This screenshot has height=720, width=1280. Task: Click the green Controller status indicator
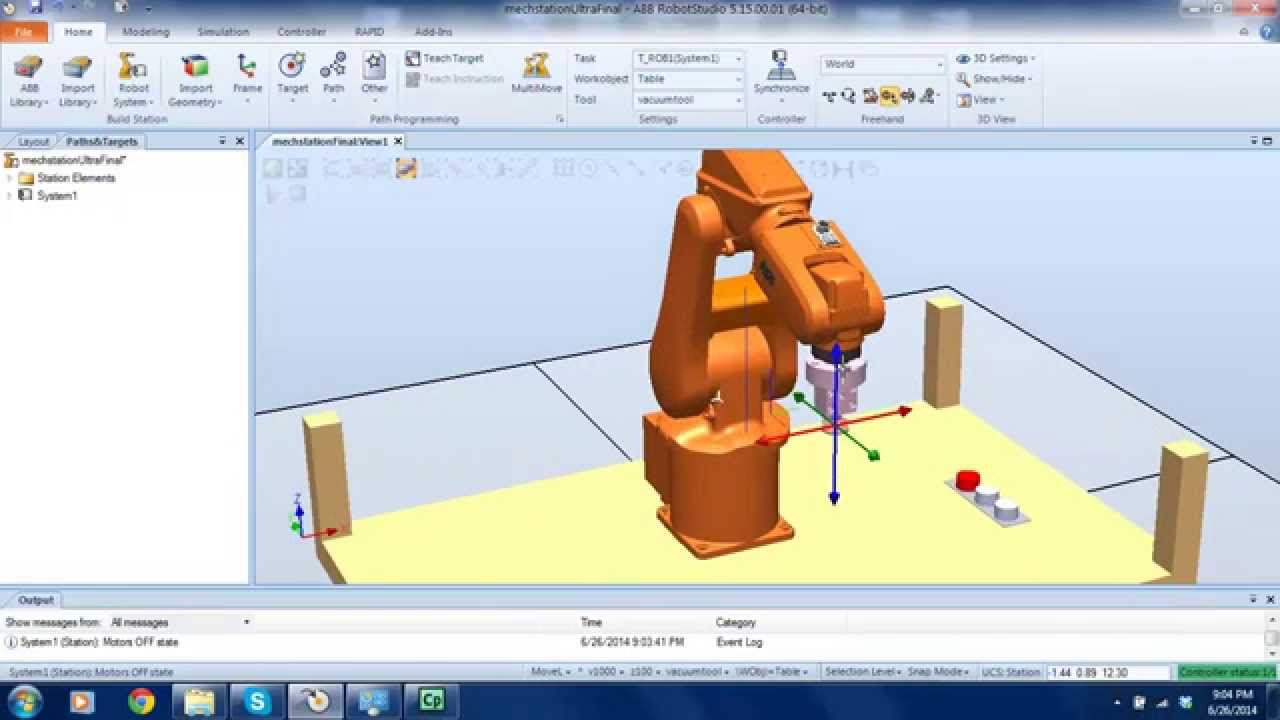[x=1228, y=672]
